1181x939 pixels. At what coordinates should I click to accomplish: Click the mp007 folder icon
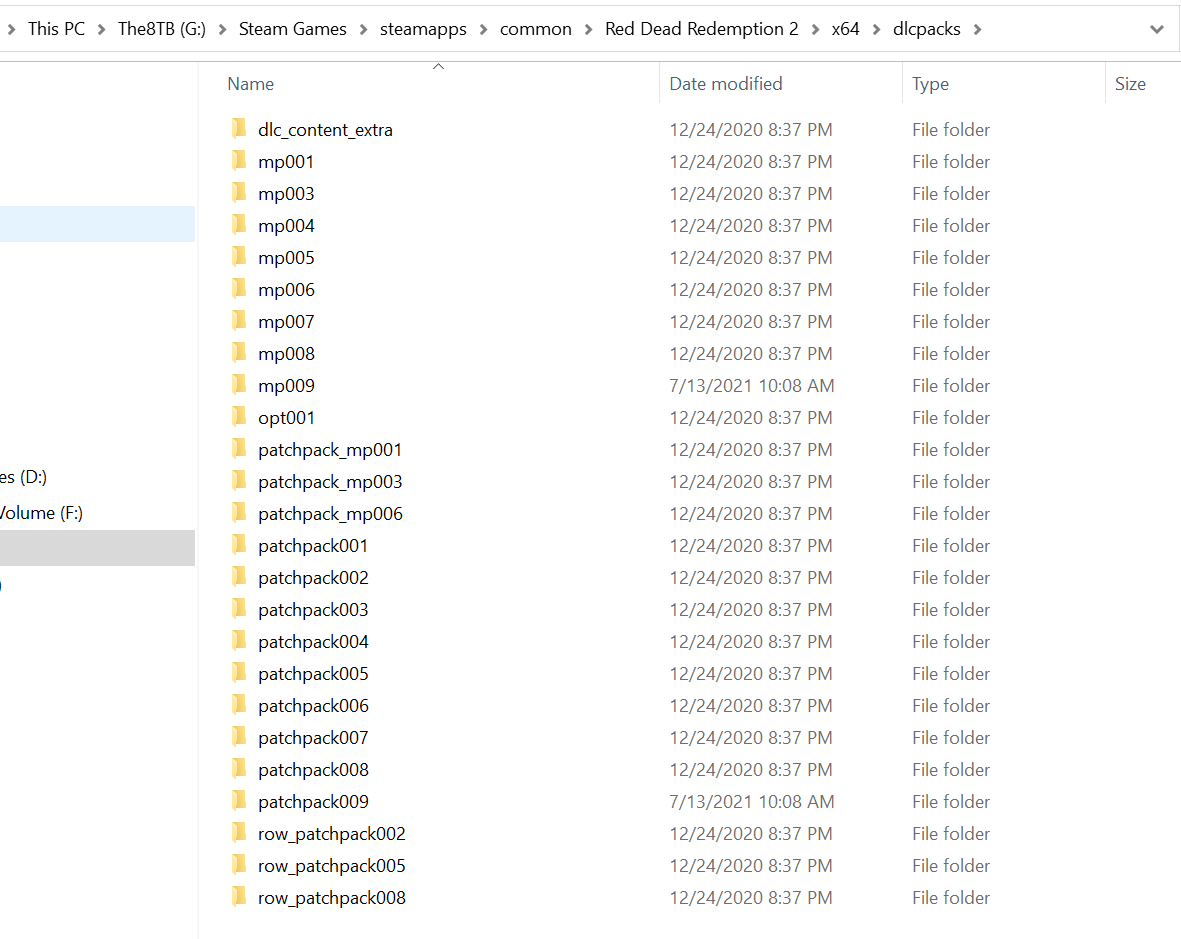click(x=239, y=321)
